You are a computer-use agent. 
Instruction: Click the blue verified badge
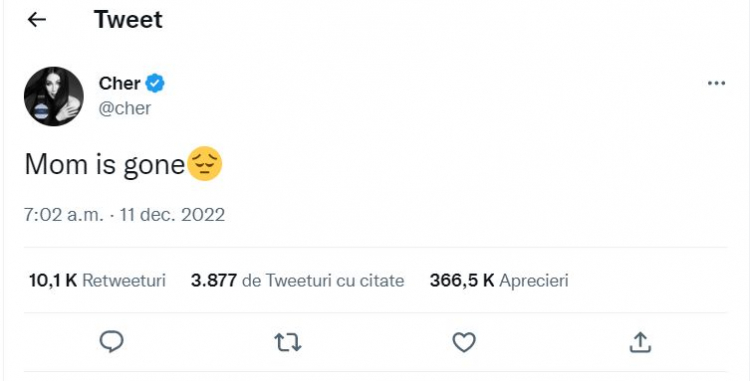pos(155,83)
